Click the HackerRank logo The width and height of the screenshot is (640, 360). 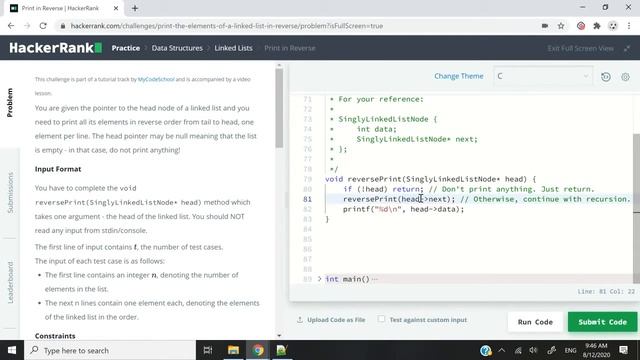pyautogui.click(x=56, y=48)
